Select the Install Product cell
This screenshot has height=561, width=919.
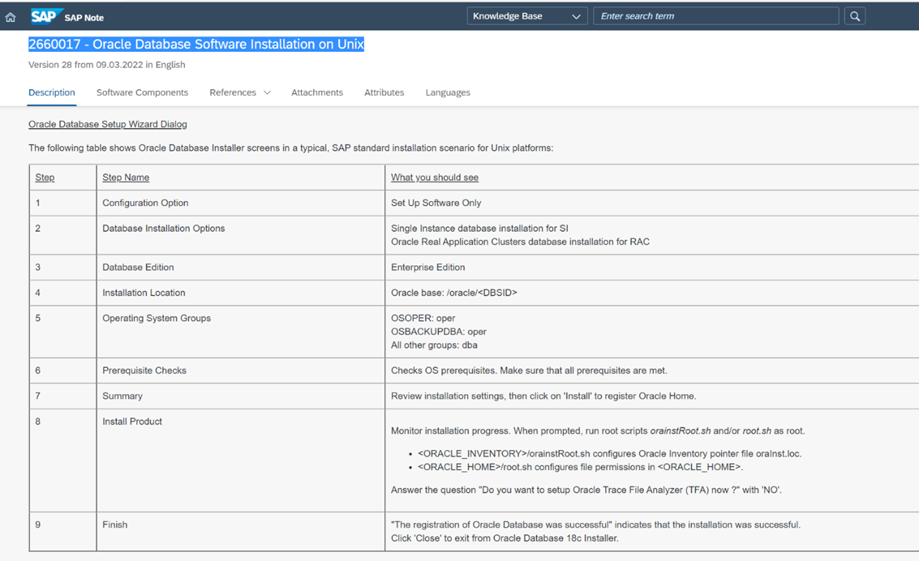240,460
